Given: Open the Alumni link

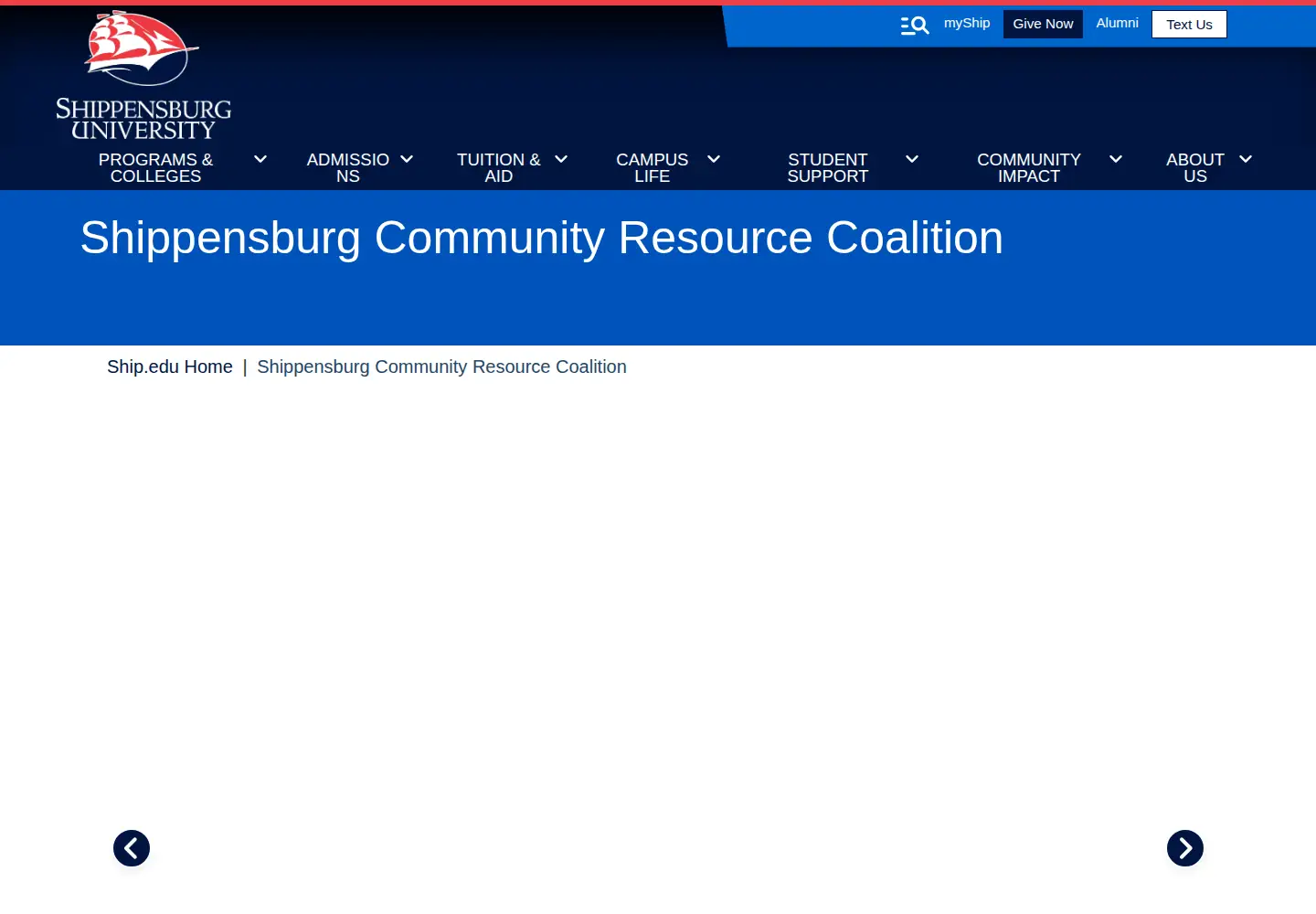Looking at the screenshot, I should 1117,23.
